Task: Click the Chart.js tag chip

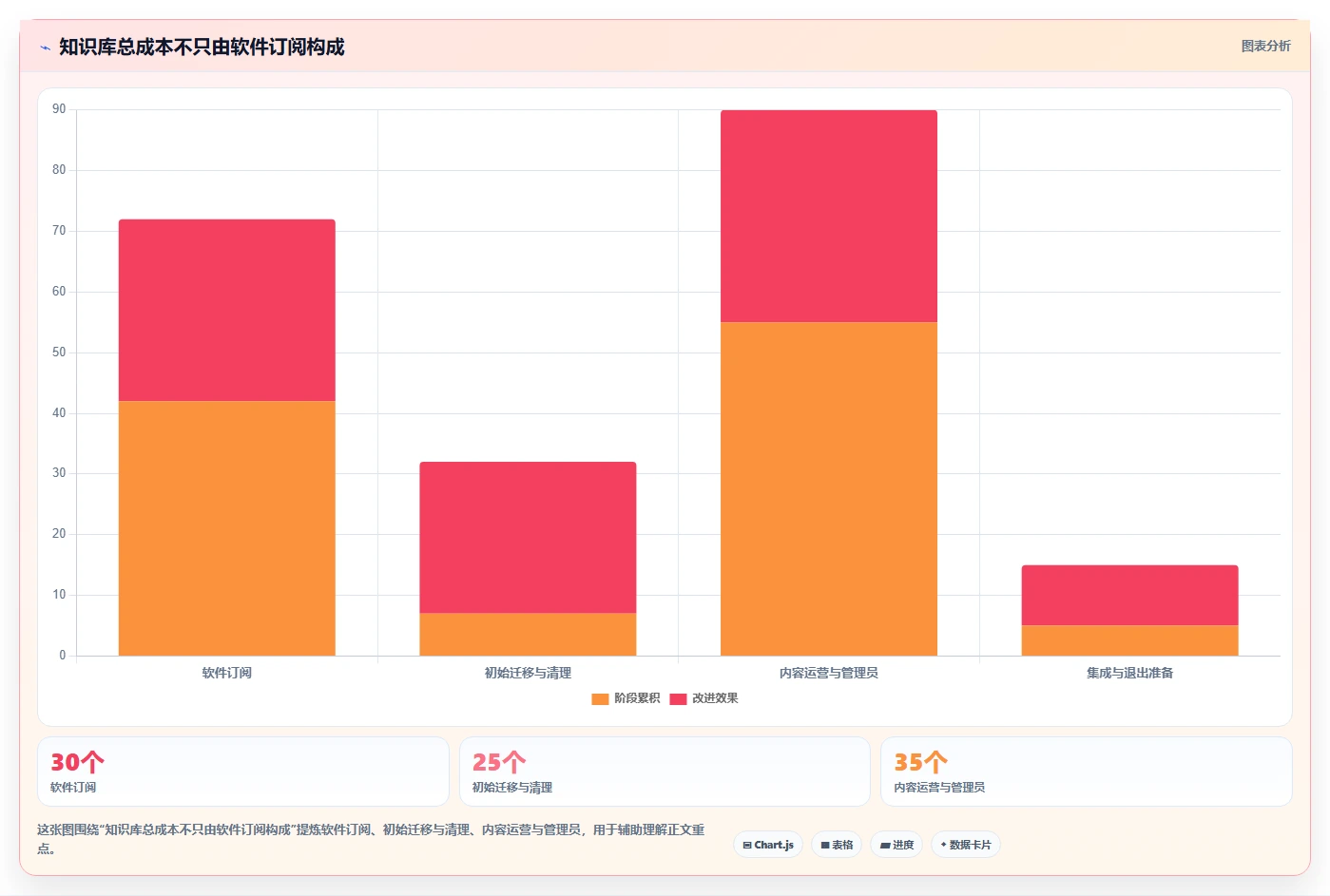Action: 768,845
